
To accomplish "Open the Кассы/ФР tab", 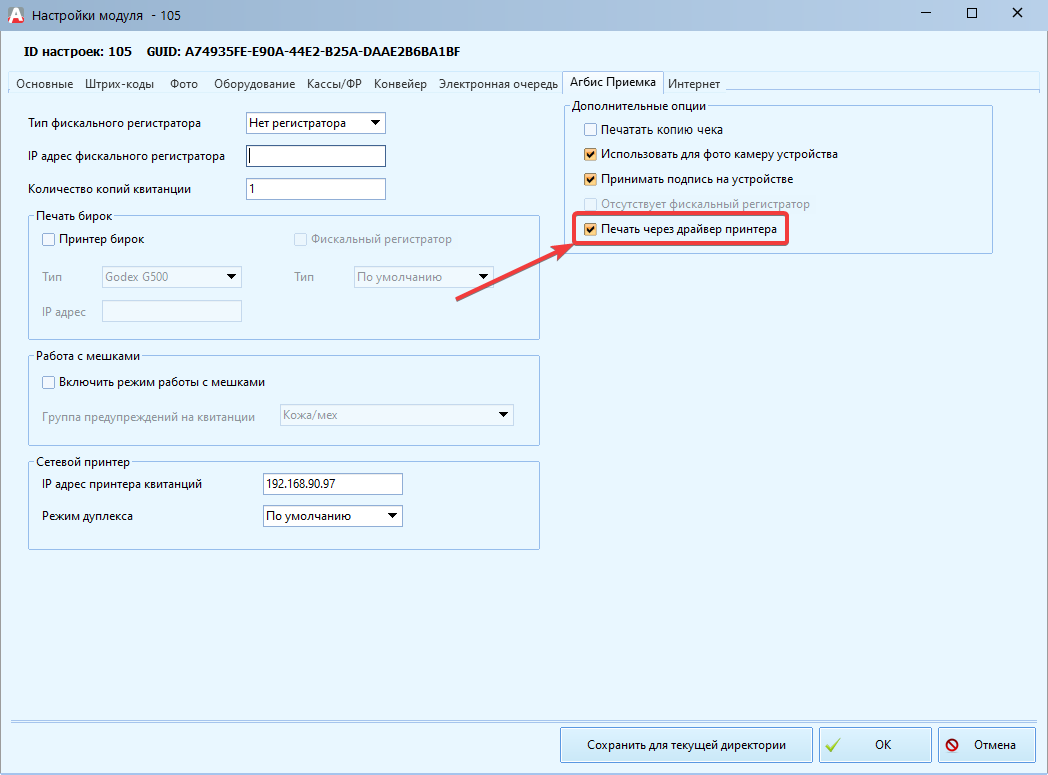I will [x=334, y=84].
